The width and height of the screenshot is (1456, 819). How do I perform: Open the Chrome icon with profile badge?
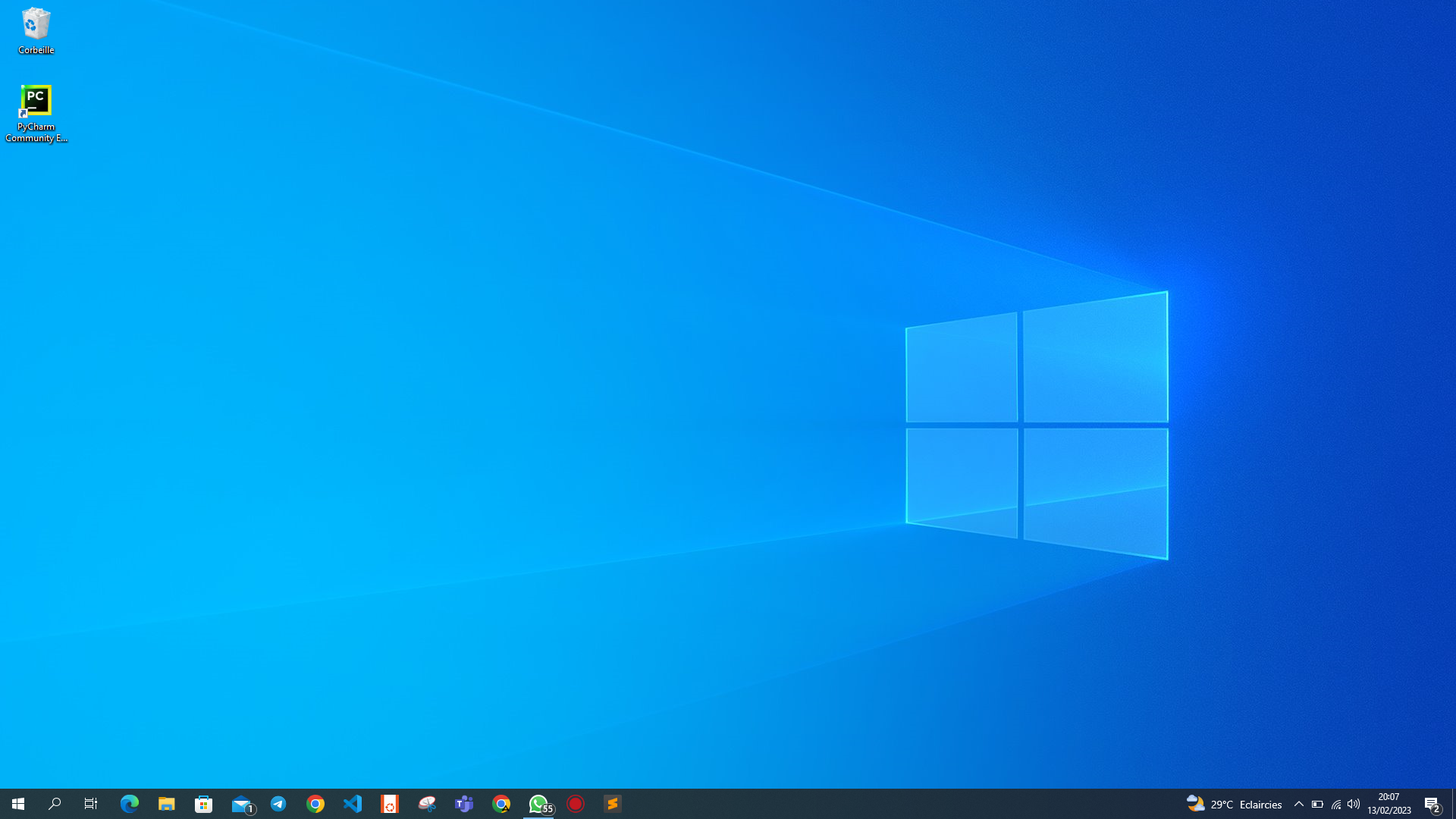(501, 804)
